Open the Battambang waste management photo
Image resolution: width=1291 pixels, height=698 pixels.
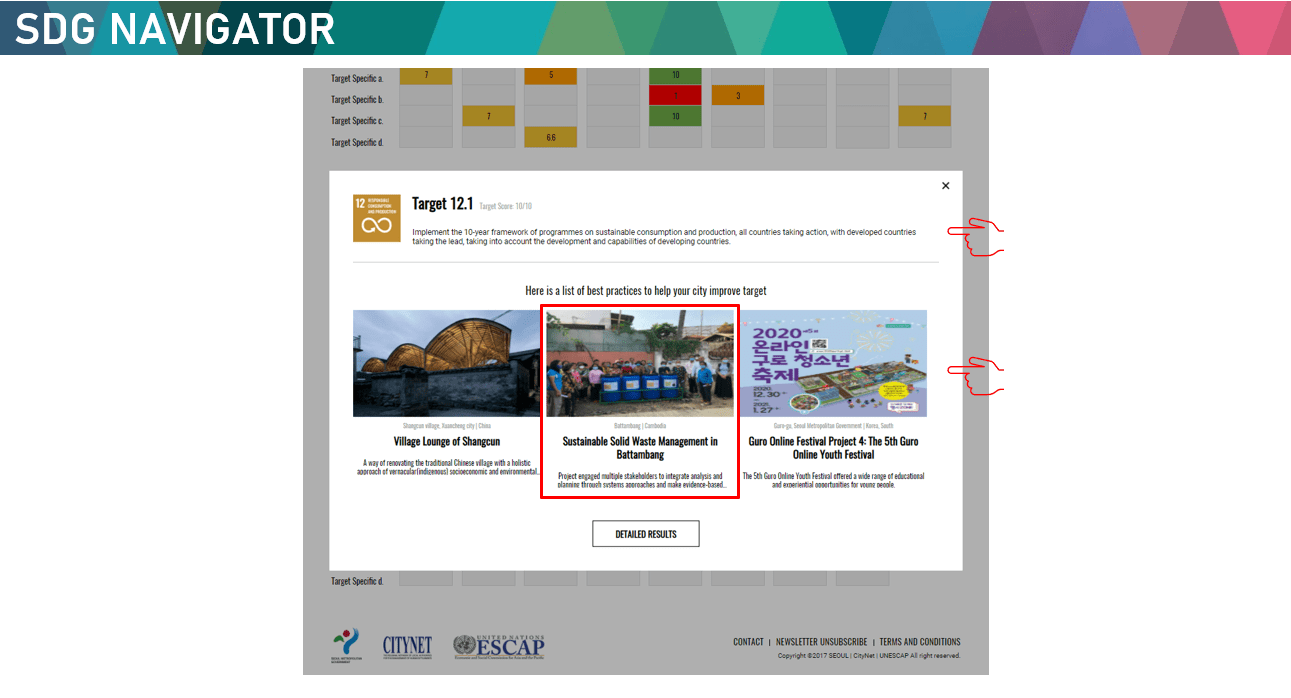click(x=640, y=363)
